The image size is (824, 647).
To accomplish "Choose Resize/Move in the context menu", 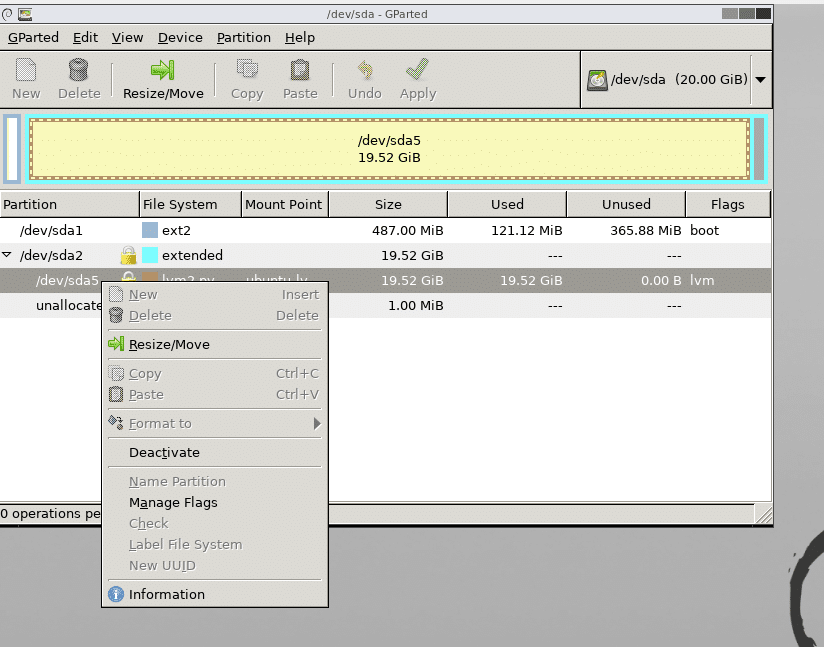I will (169, 344).
